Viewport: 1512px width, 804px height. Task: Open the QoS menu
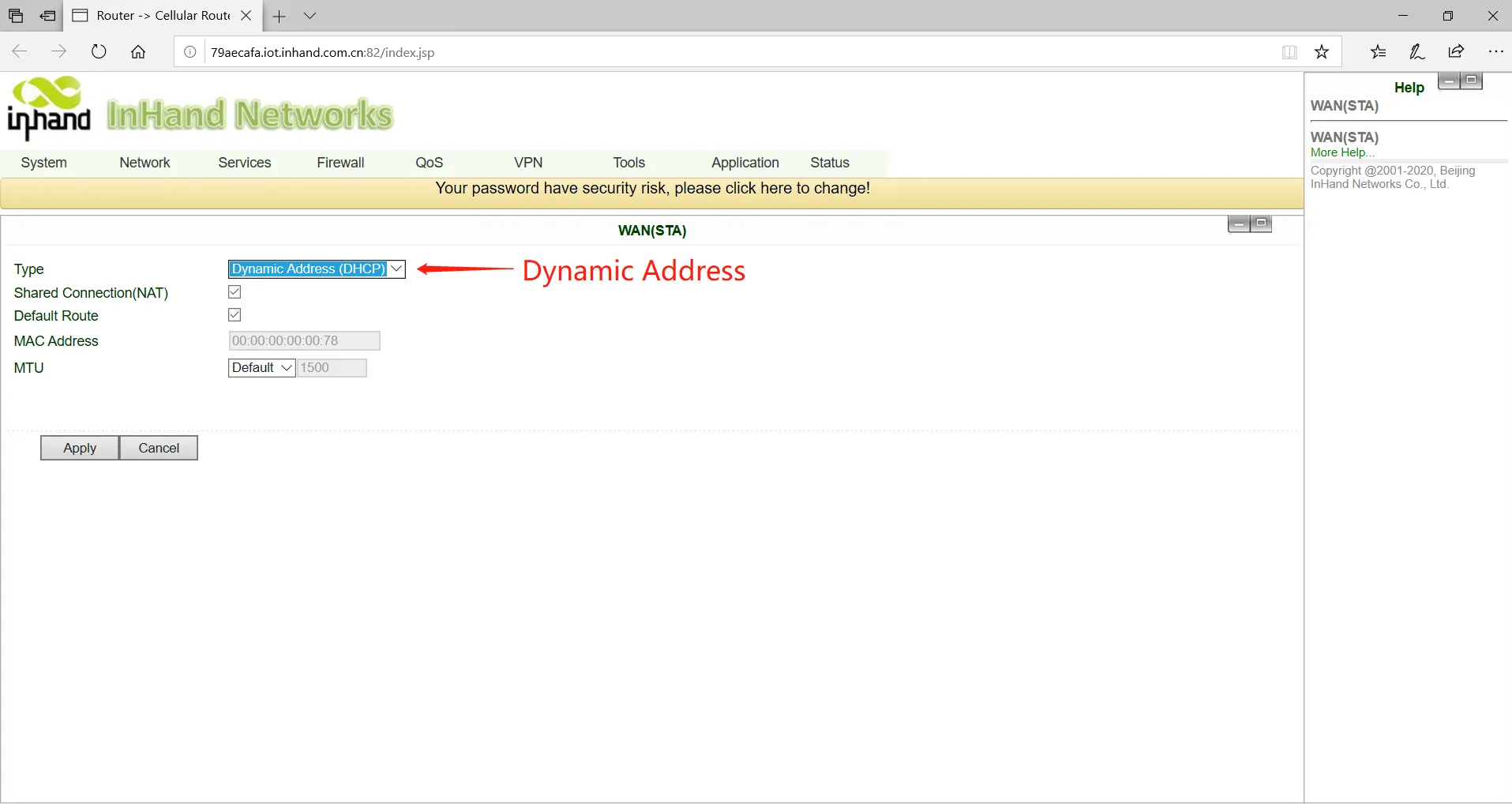[430, 163]
